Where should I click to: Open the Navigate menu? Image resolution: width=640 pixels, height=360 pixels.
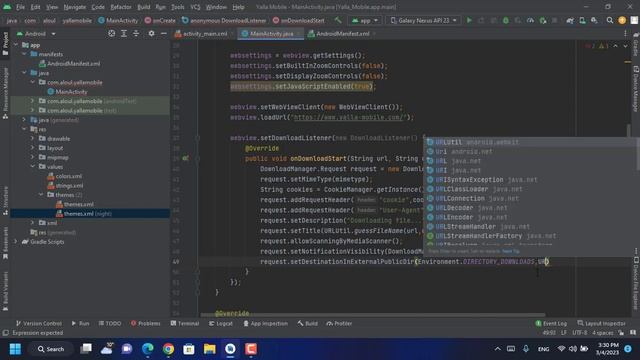pos(75,7)
